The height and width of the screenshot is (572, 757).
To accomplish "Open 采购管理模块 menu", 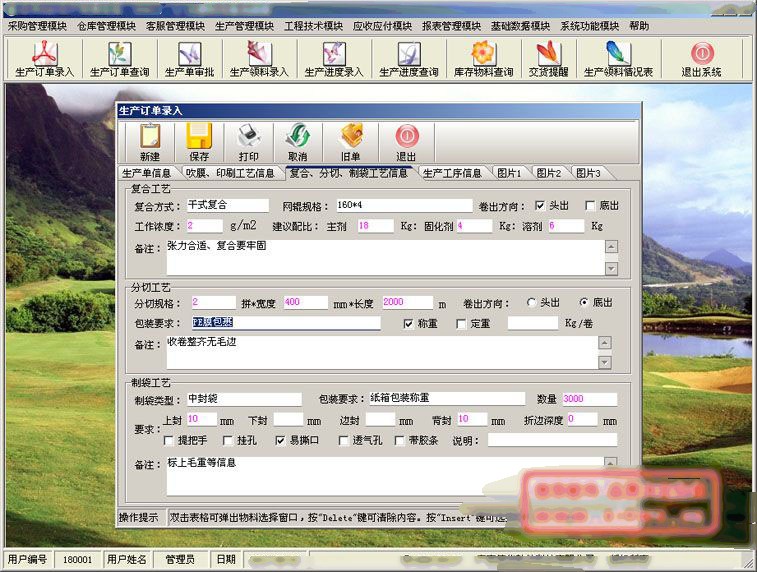I will (37, 26).
